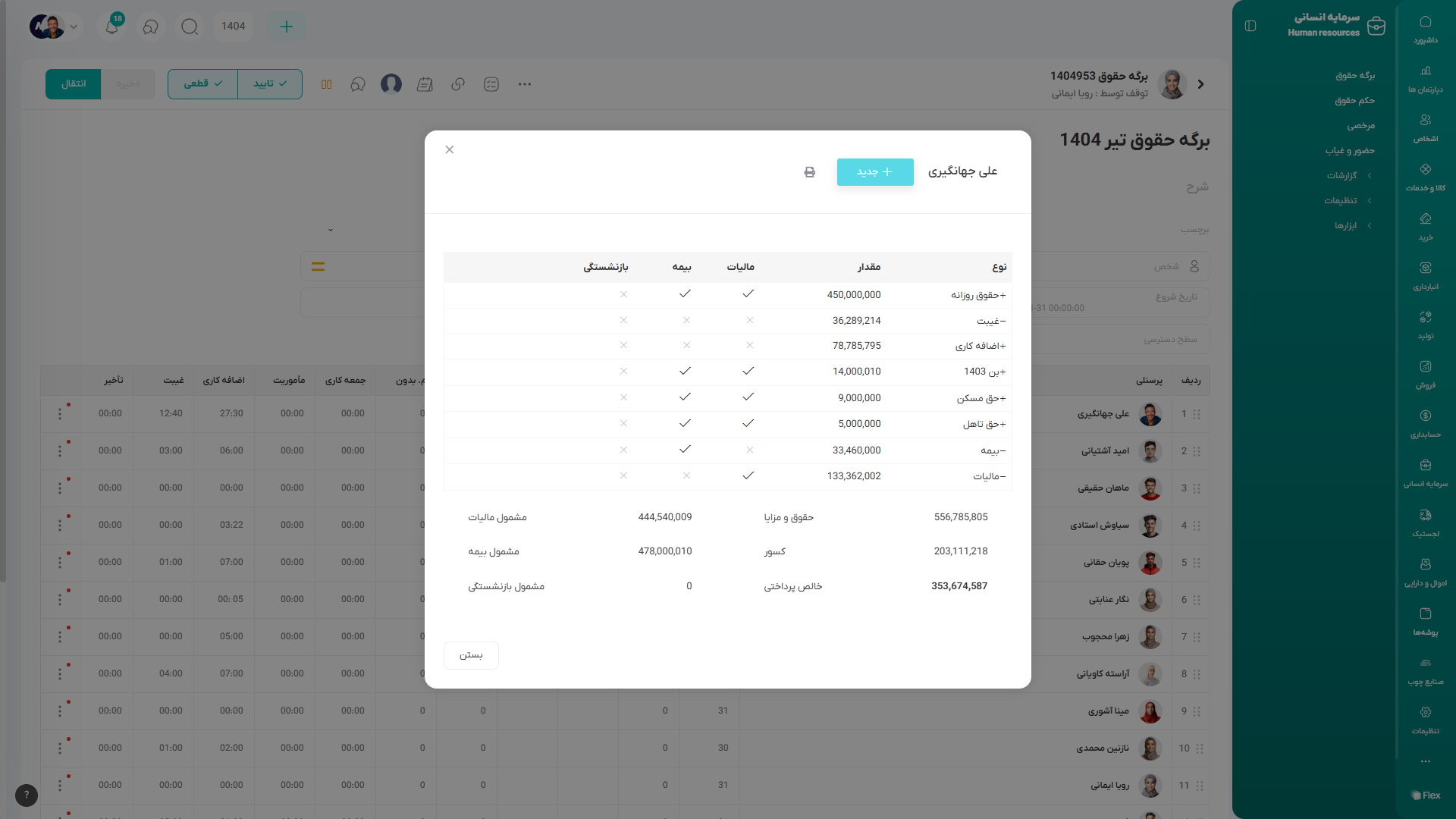Toggle the retirement mark for اضافه کاری
Viewport: 1456px width, 819px height.
tap(623, 346)
